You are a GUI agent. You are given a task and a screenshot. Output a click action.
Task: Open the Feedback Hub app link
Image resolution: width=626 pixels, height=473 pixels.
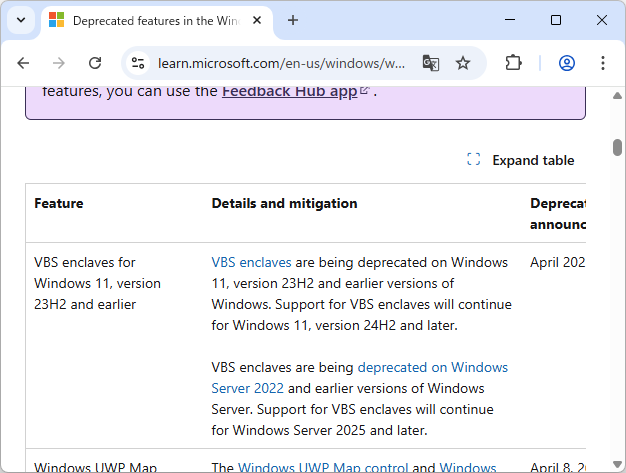pyautogui.click(x=290, y=91)
